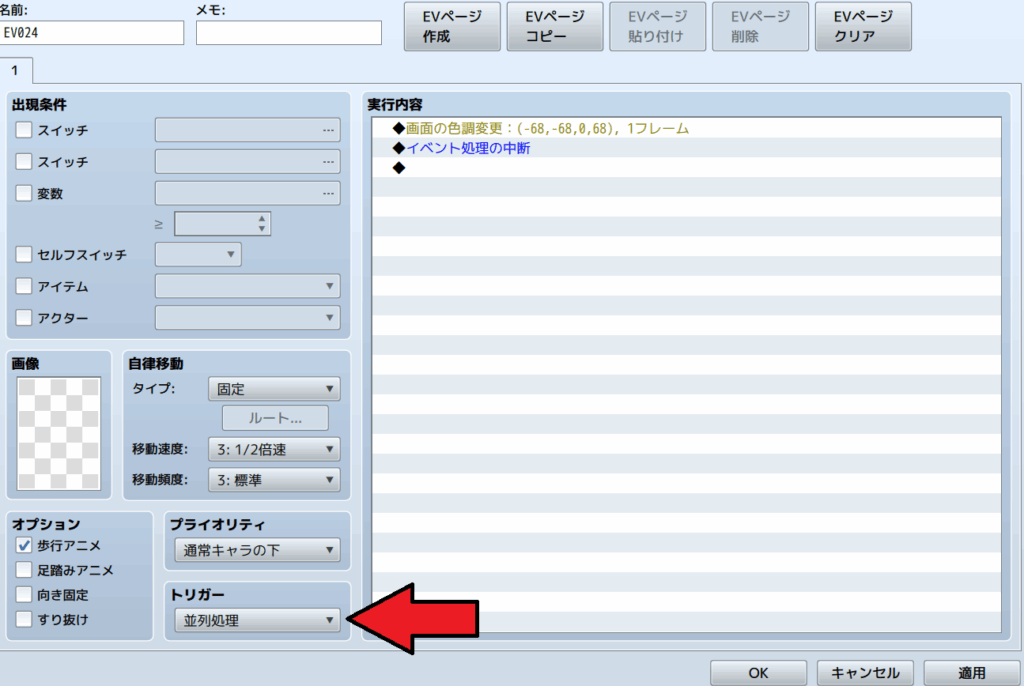
Task: Select the empty third command line
Action: point(686,168)
